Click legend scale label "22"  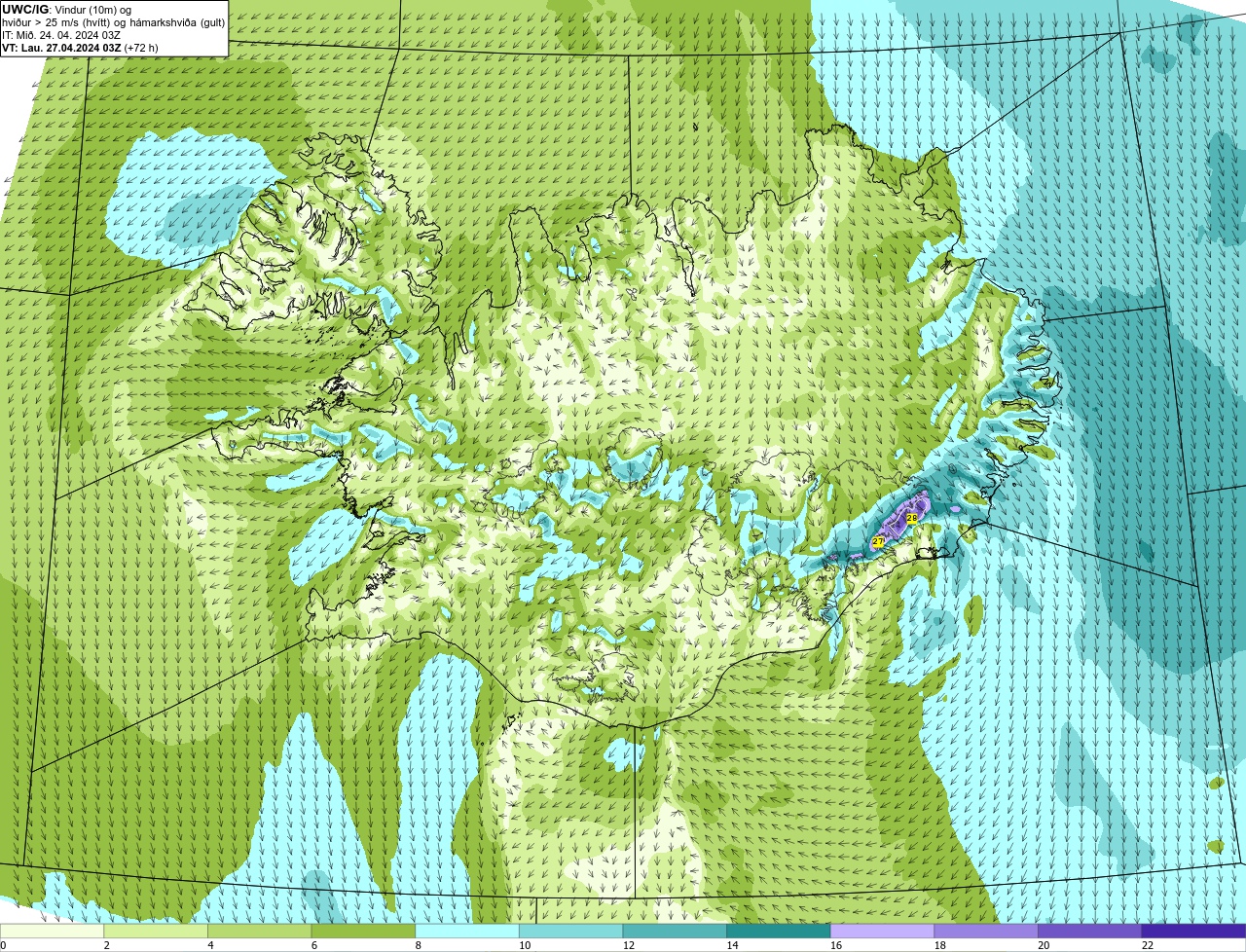[x=1148, y=945]
